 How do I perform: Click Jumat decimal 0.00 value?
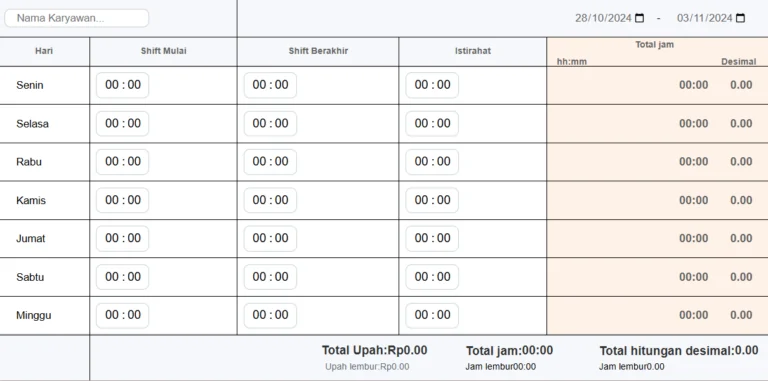click(x=741, y=238)
